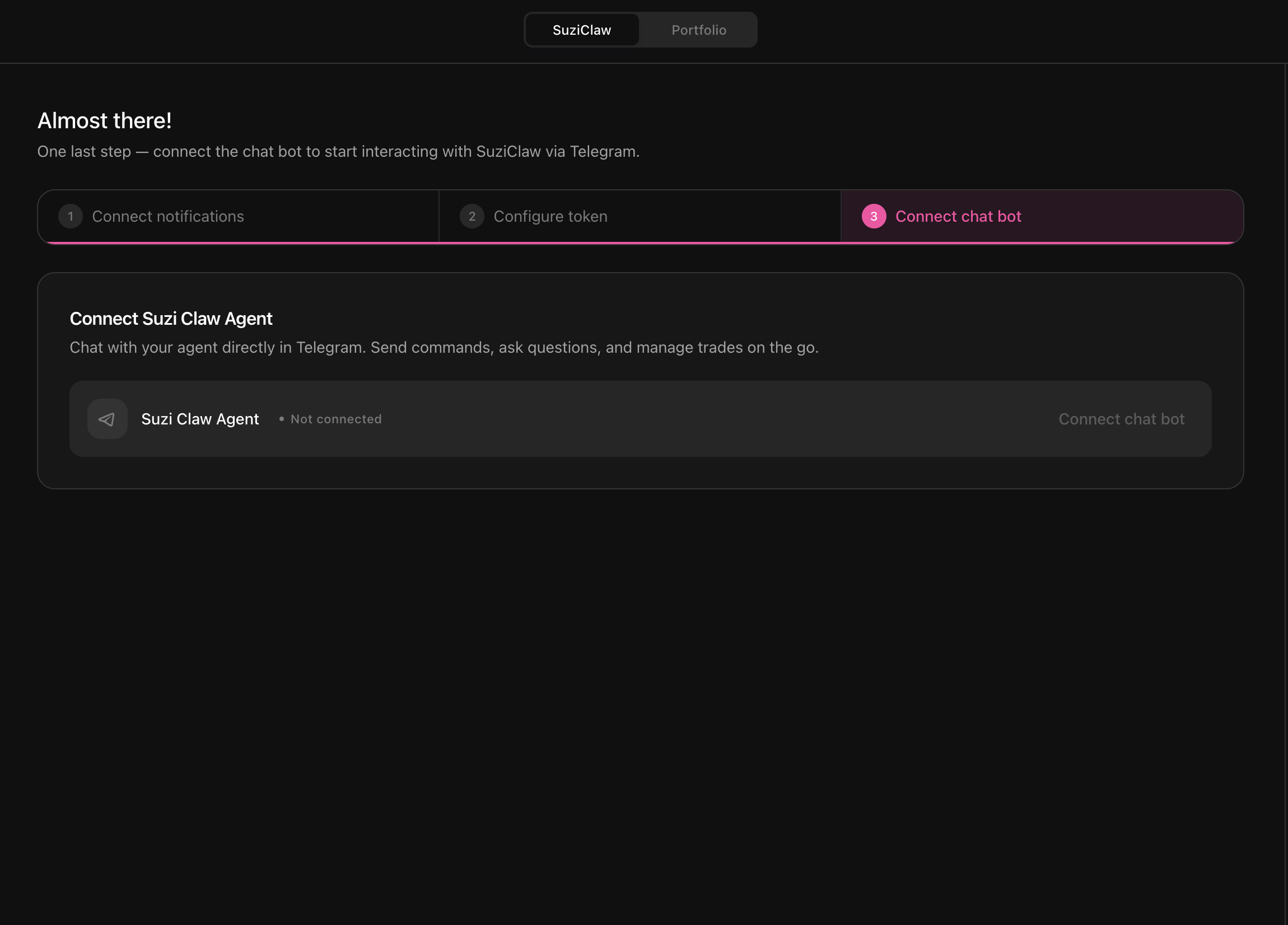
Task: Switch to the Portfolio tab
Action: tap(698, 30)
